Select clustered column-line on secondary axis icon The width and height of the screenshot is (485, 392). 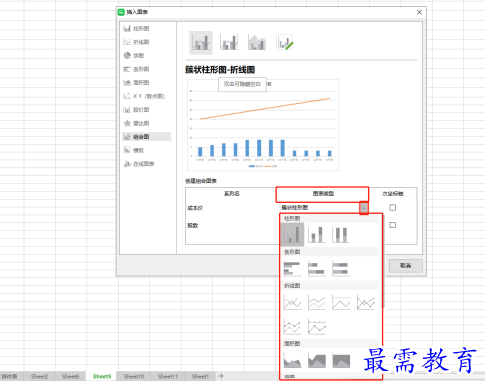(229, 42)
